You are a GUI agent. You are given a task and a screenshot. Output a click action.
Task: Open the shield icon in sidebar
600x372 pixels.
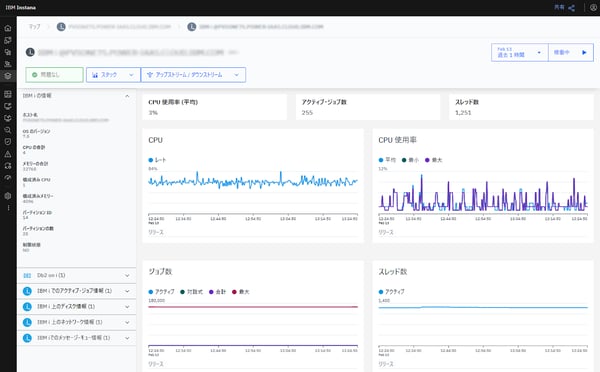click(x=8, y=142)
